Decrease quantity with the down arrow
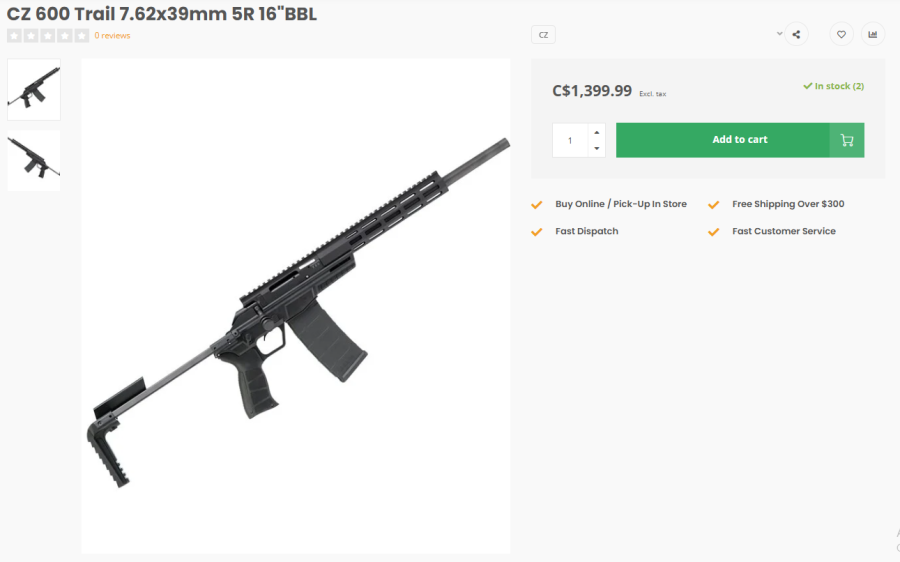The height and width of the screenshot is (562, 900). point(597,148)
